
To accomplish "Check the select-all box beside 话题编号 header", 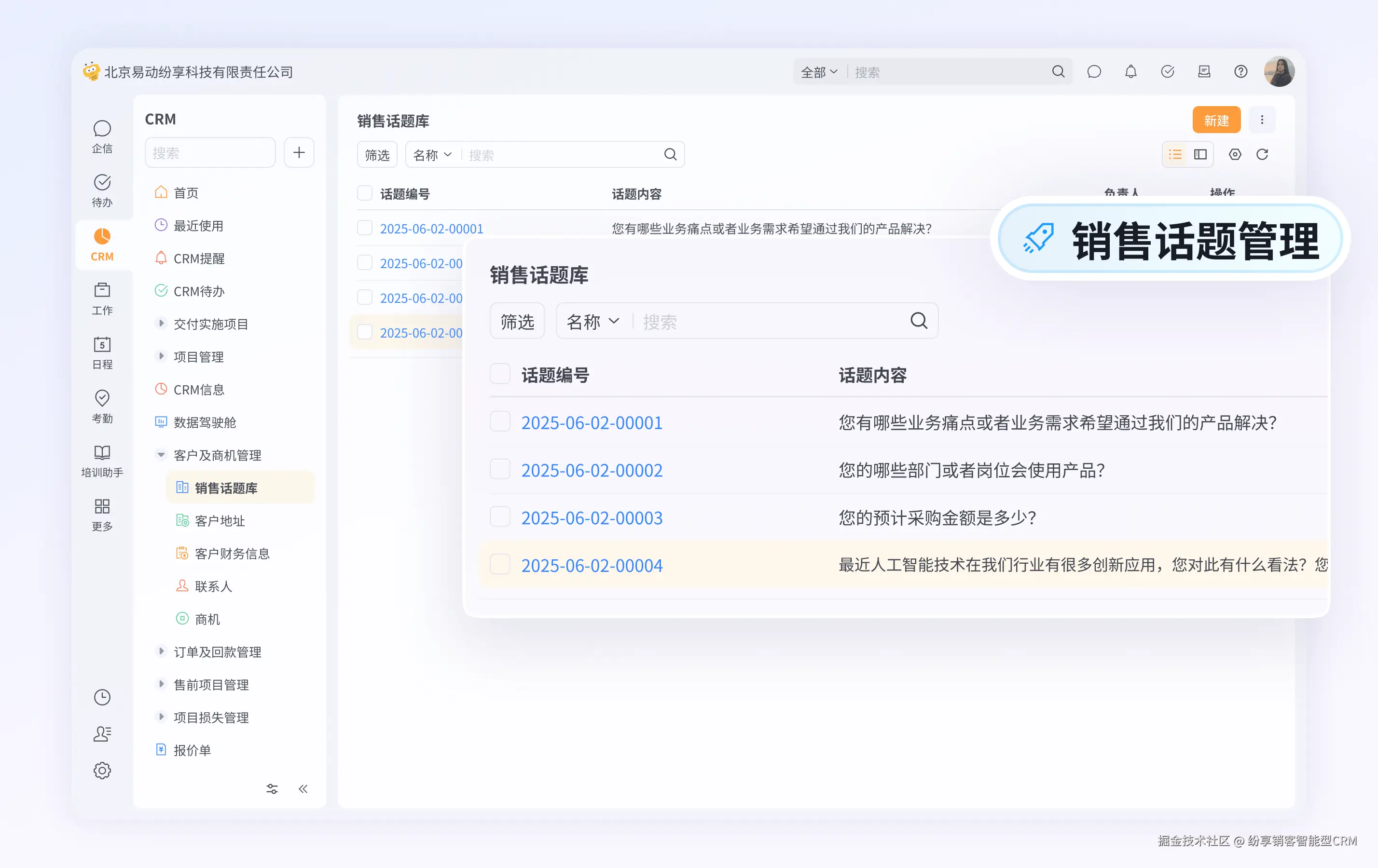I will click(x=499, y=374).
